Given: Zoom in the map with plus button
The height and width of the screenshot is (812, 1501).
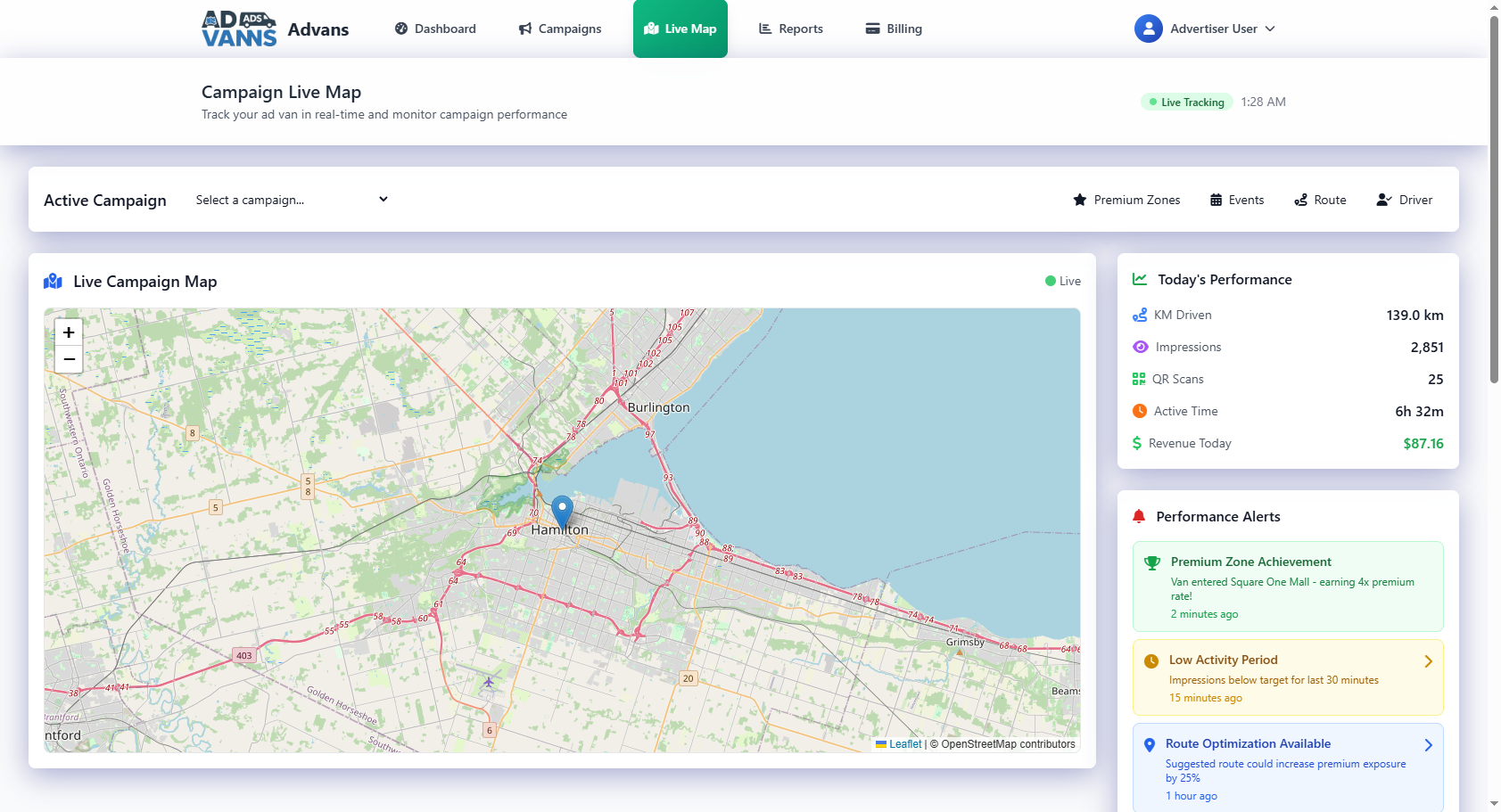Looking at the screenshot, I should click(69, 332).
